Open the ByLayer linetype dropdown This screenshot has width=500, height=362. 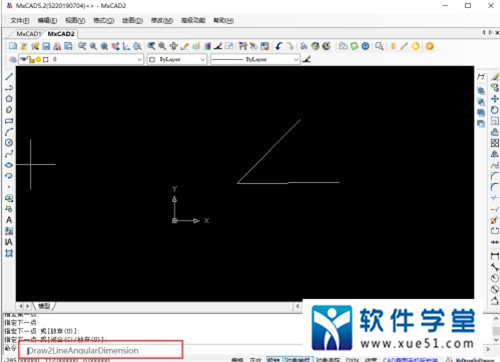pos(255,59)
